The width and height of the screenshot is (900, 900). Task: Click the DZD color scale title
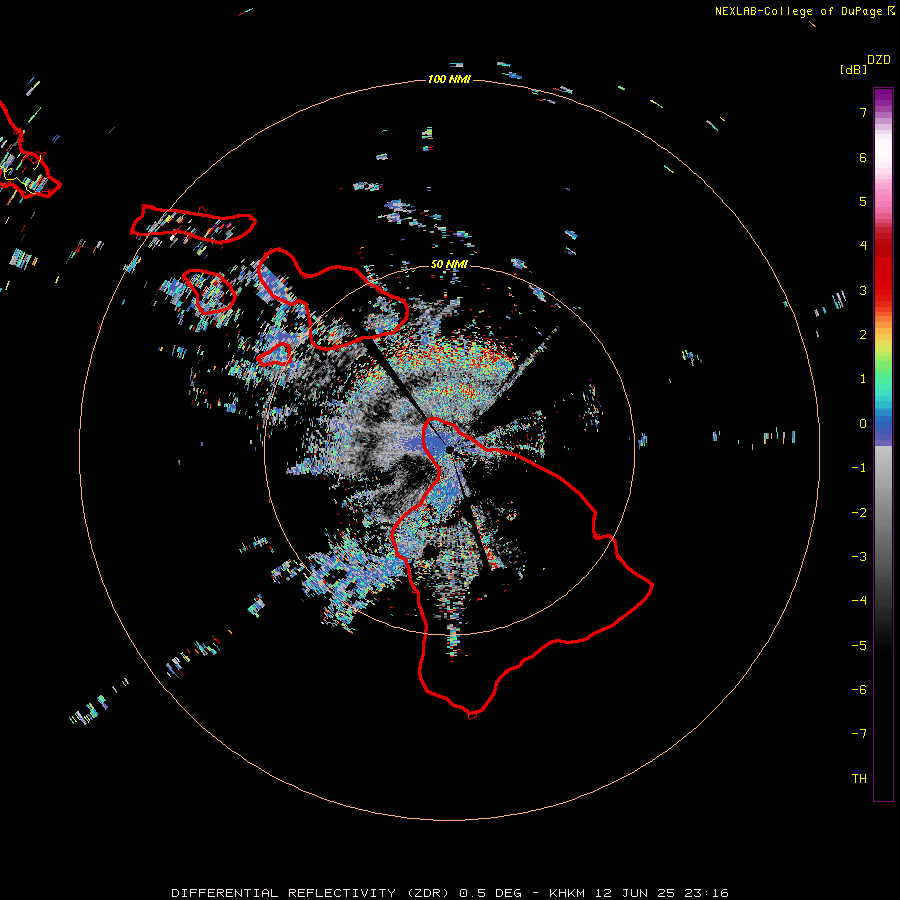click(x=879, y=60)
